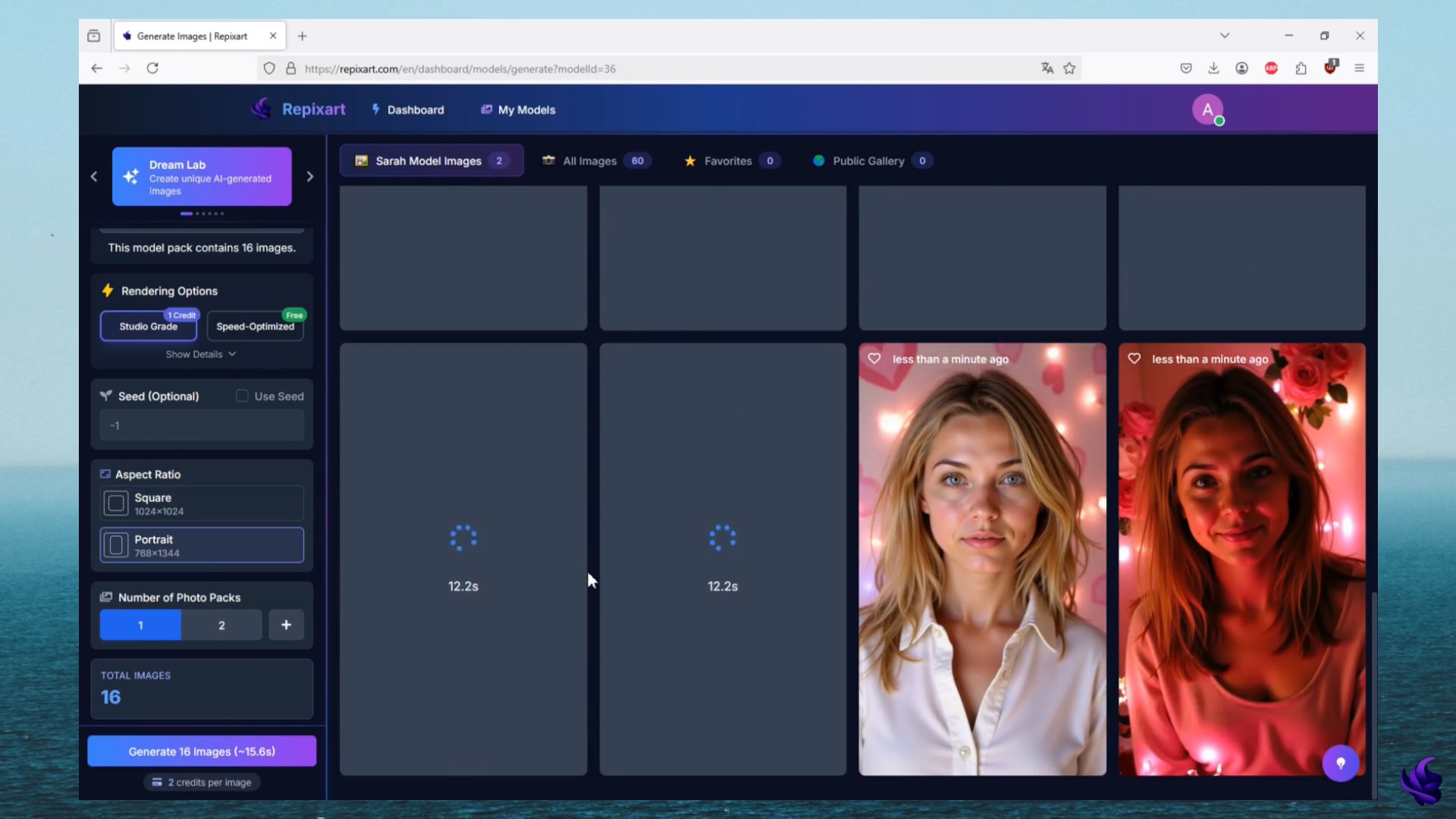Switch to the All Images tab
Viewport: 1456px width, 819px height.
pos(589,161)
